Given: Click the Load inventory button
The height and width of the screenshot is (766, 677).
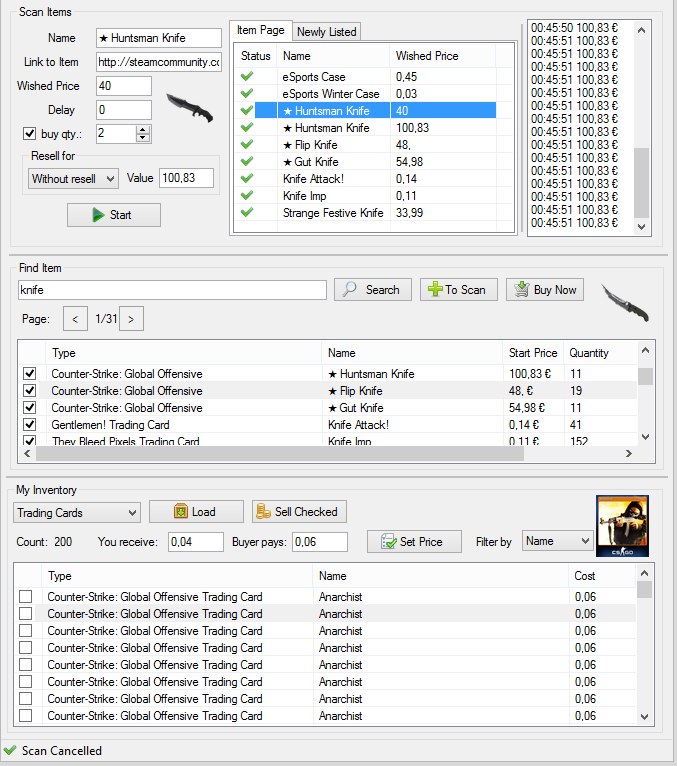Looking at the screenshot, I should coord(196,511).
